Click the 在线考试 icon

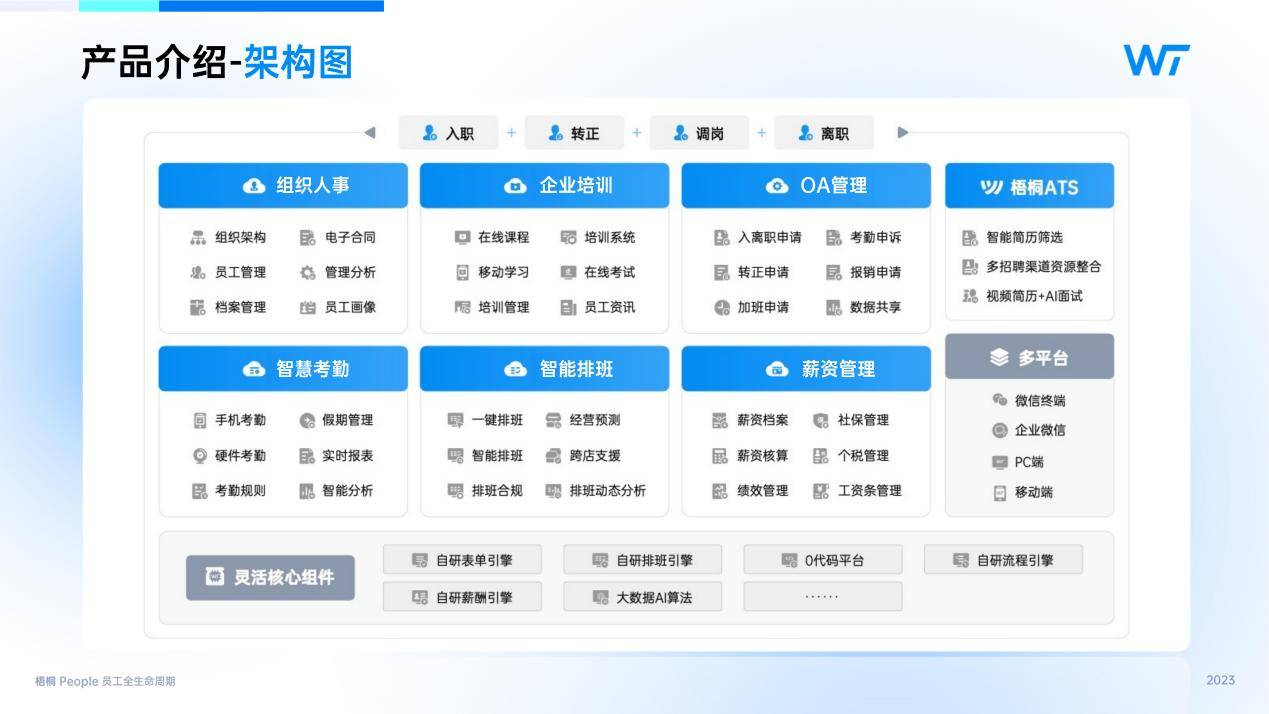(568, 272)
